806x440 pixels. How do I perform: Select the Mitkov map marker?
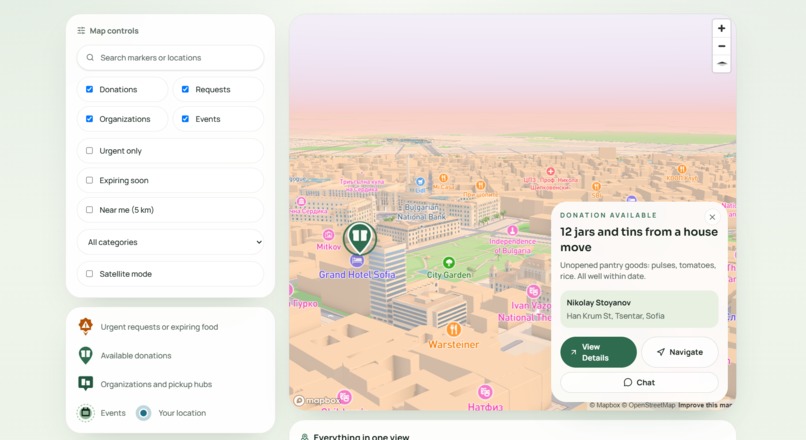pyautogui.click(x=328, y=235)
